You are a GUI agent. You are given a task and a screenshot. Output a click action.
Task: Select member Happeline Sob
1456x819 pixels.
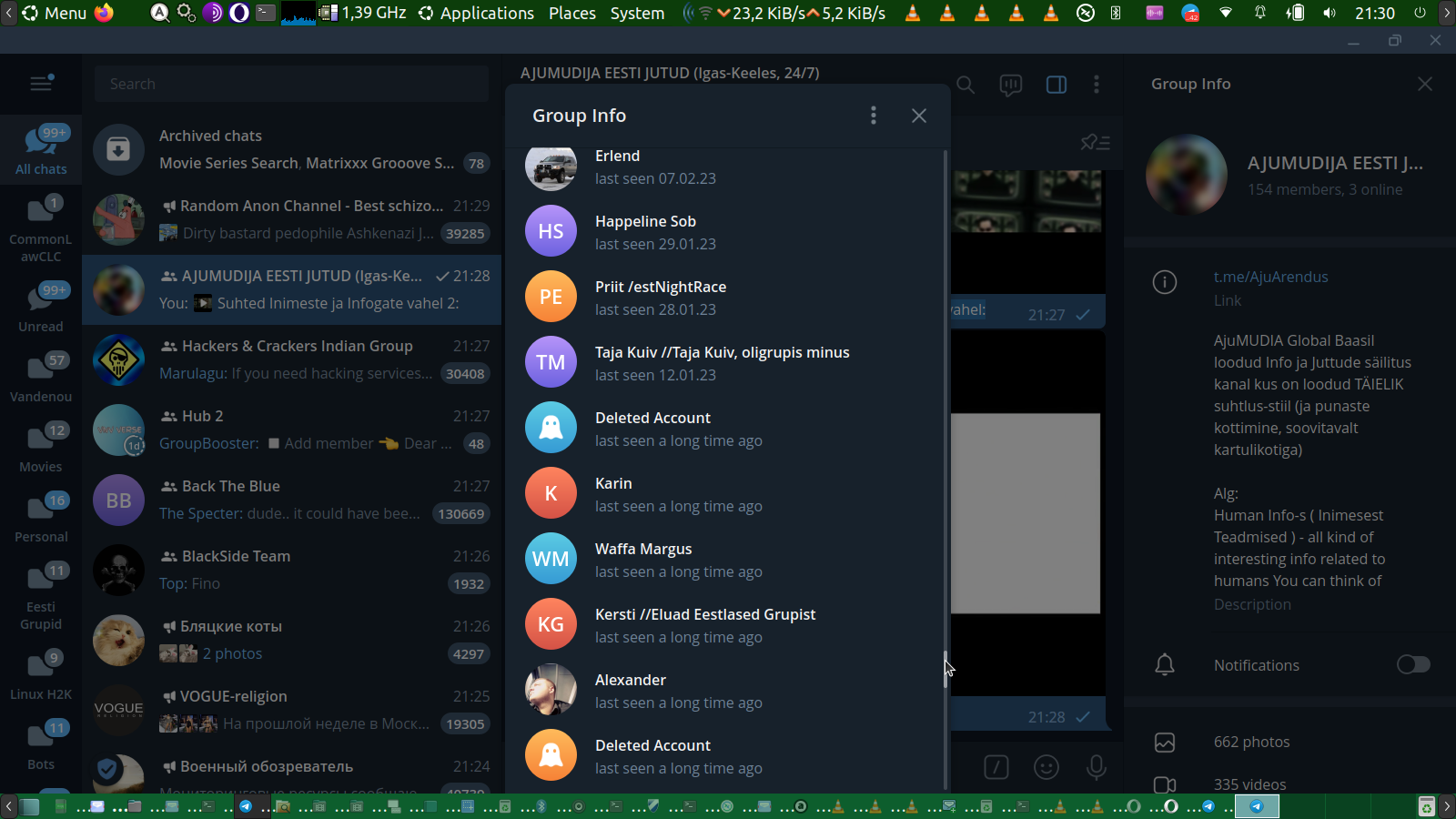725,231
